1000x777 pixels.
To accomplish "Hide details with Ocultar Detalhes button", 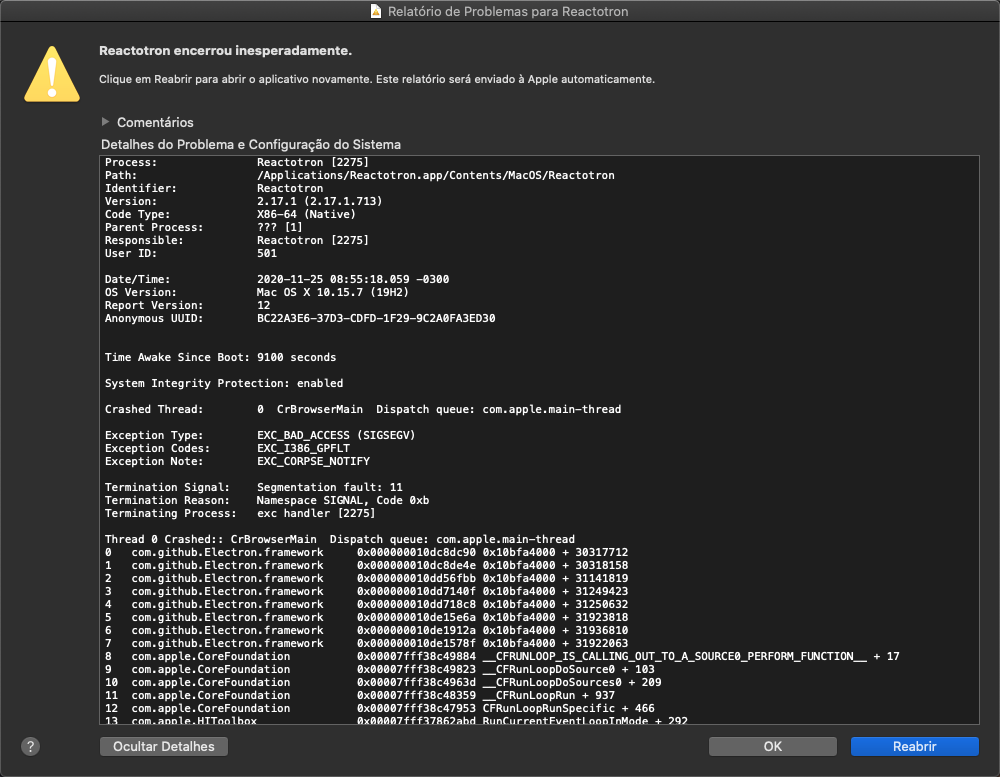I will [x=164, y=746].
